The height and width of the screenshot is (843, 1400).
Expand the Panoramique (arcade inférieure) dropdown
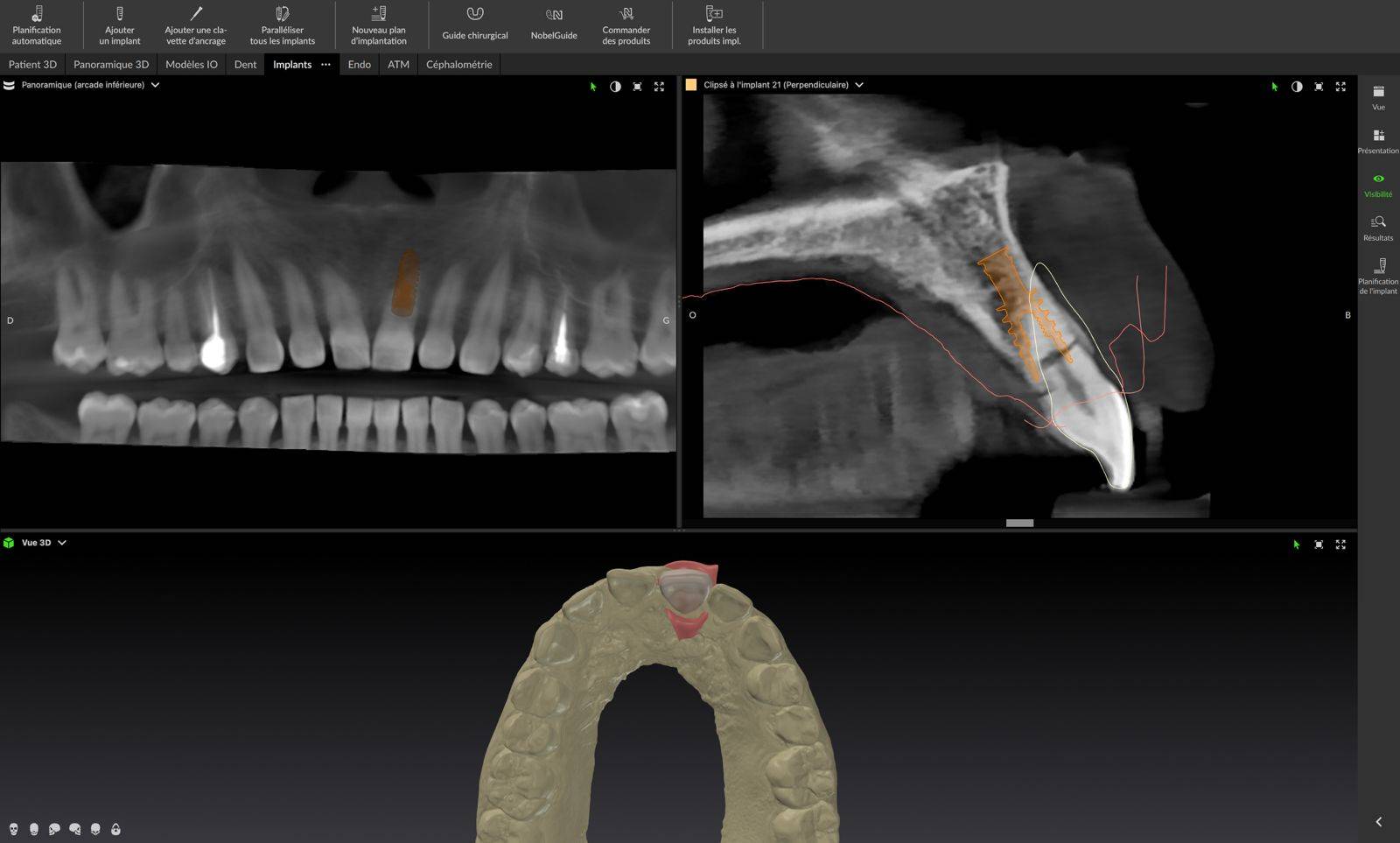[155, 85]
